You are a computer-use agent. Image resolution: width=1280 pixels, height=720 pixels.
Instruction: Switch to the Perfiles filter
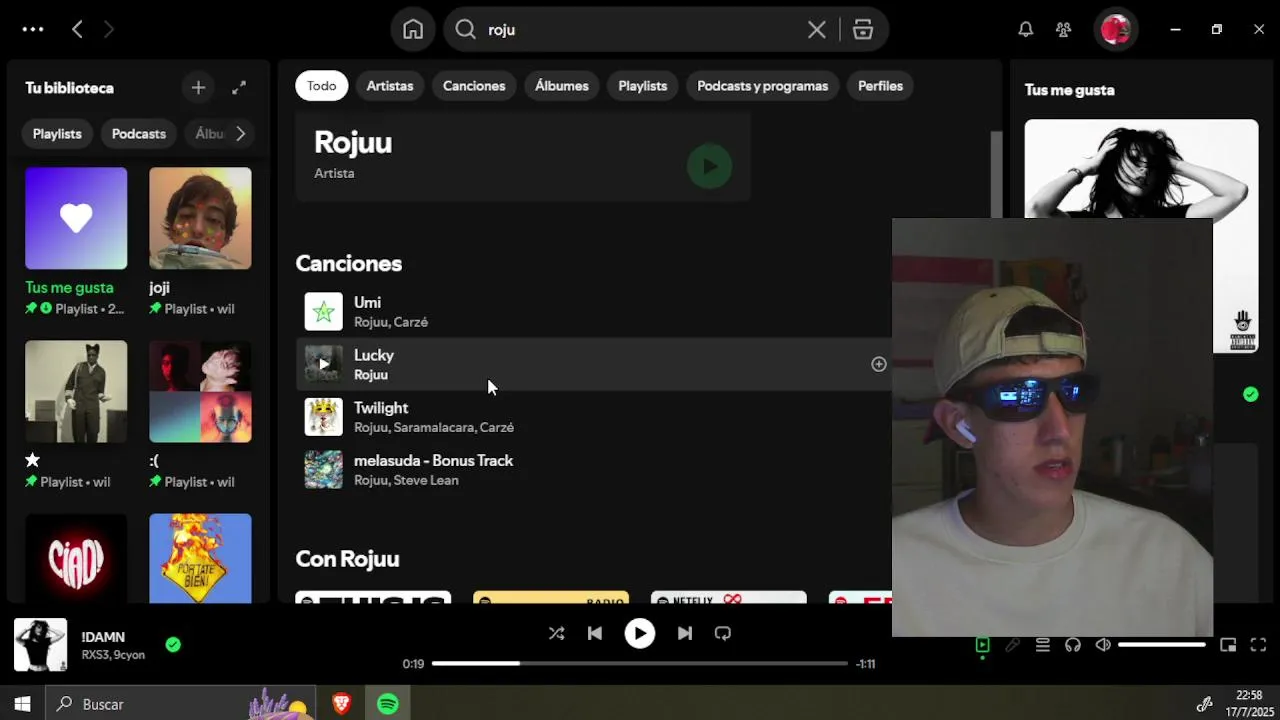(x=880, y=86)
